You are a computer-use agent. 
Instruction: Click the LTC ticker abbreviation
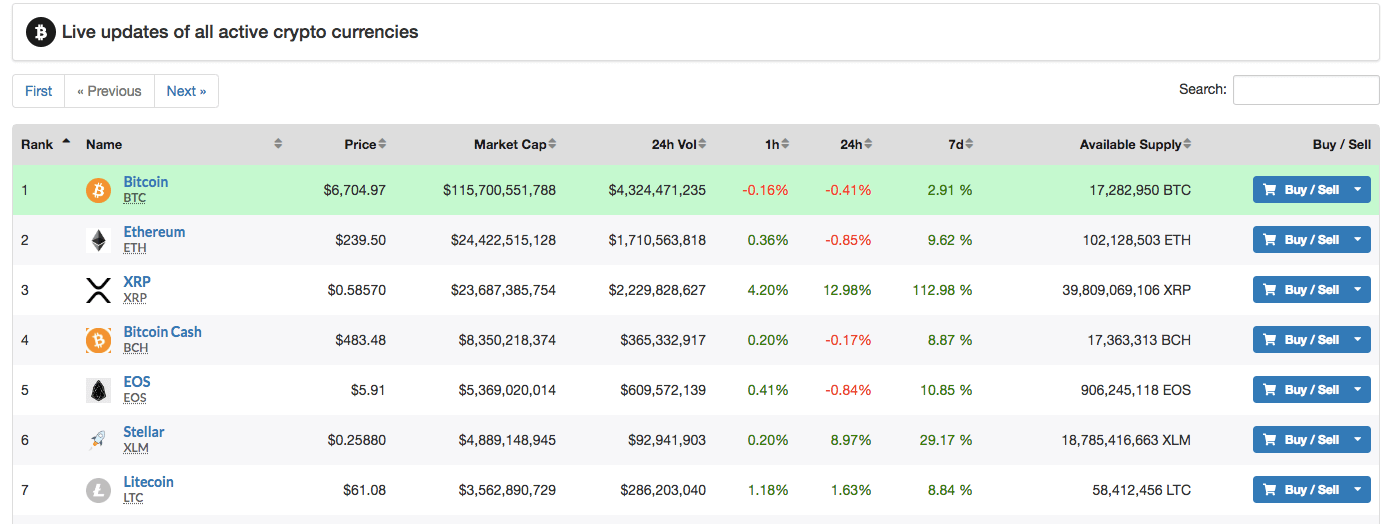click(134, 498)
